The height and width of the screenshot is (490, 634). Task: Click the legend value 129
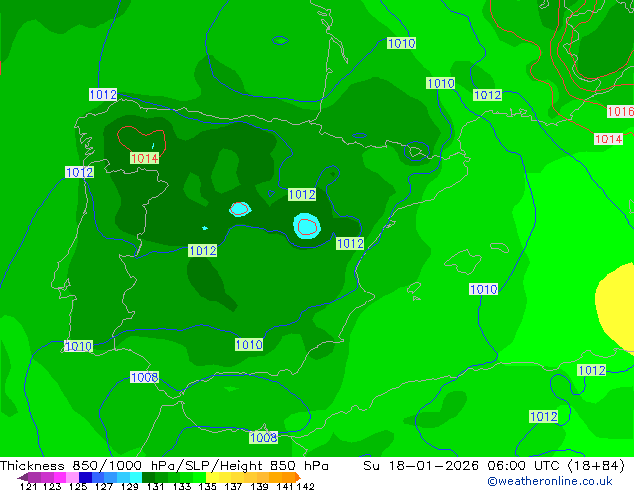(x=130, y=486)
